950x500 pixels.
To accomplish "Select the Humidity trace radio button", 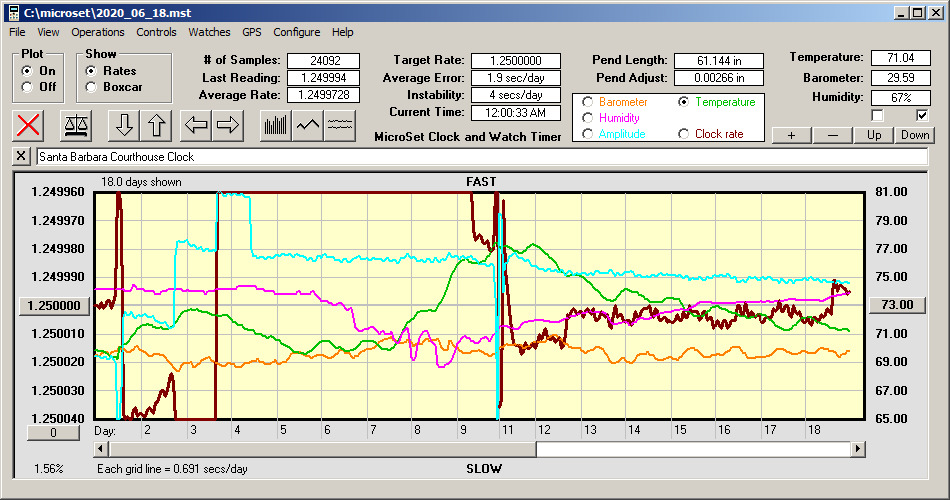I will (587, 118).
